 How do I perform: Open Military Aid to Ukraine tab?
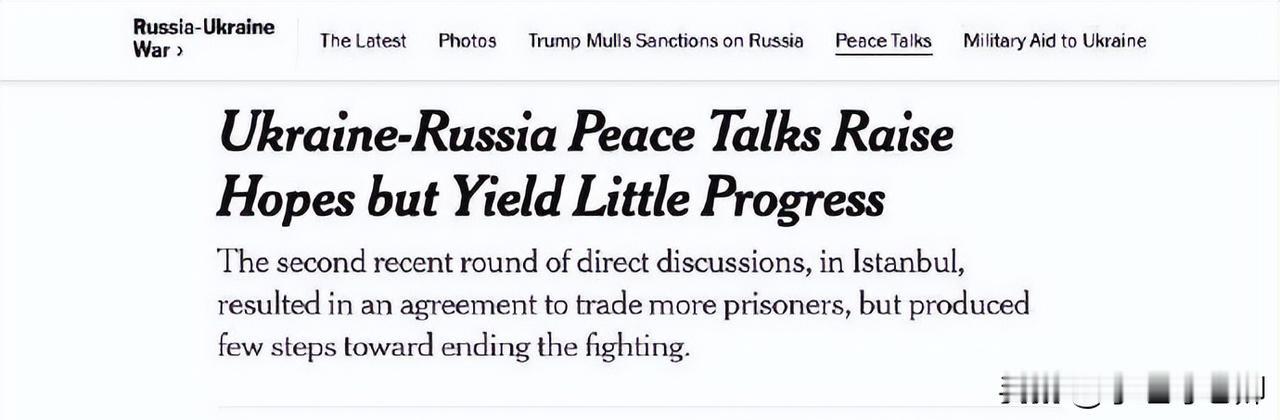click(1055, 41)
